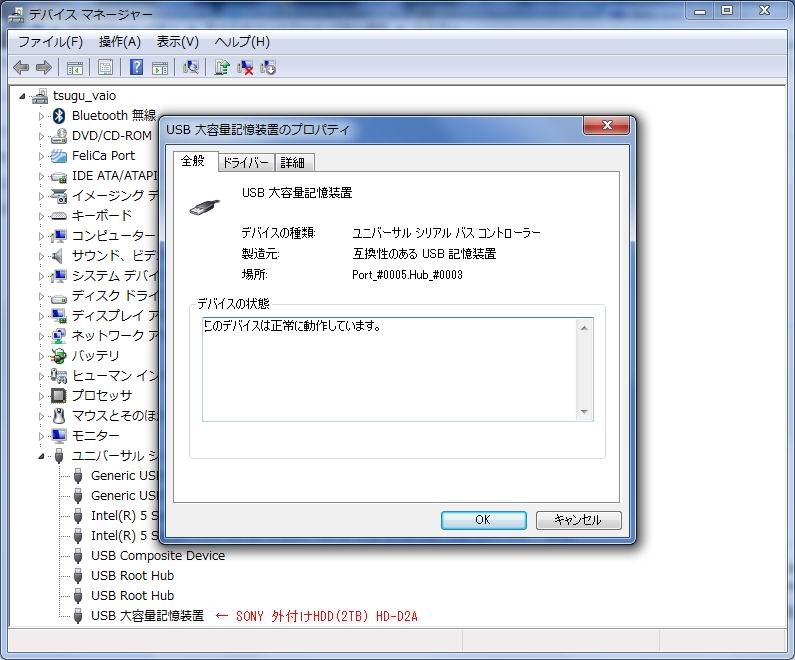The width and height of the screenshot is (795, 660).
Task: Expand the モニター node
Action: (x=42, y=436)
